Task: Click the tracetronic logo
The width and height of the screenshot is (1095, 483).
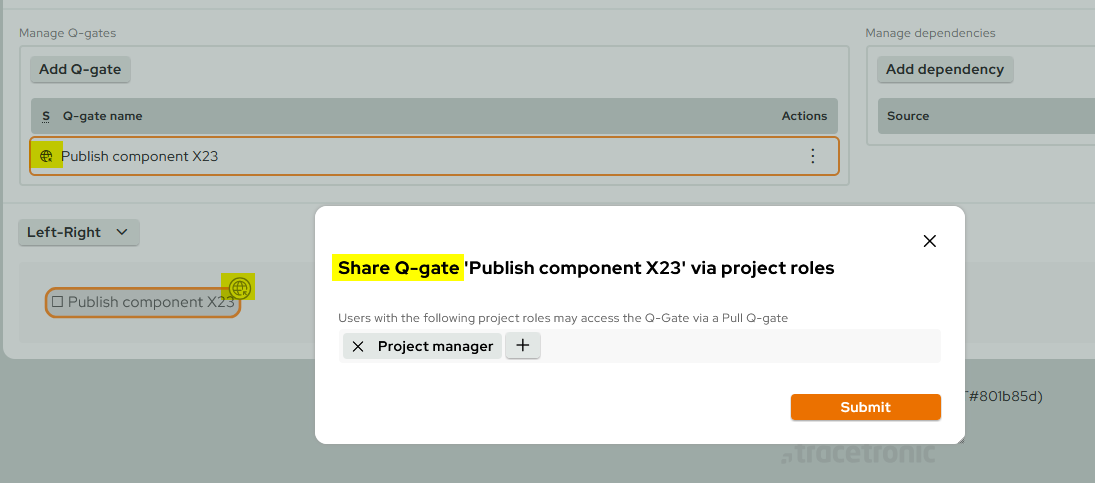Action: click(x=857, y=454)
